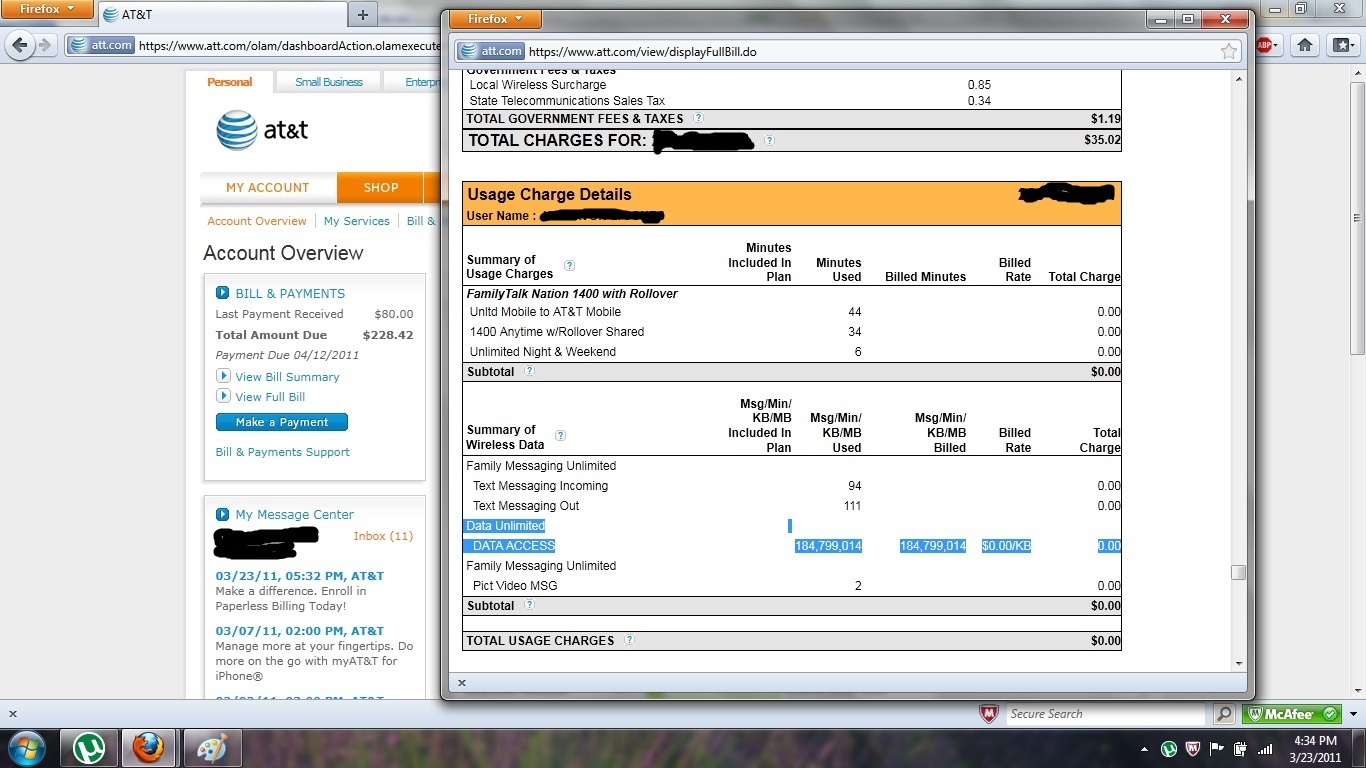Click the popup scrollbar down arrow
This screenshot has width=1366, height=768.
coord(1238,663)
